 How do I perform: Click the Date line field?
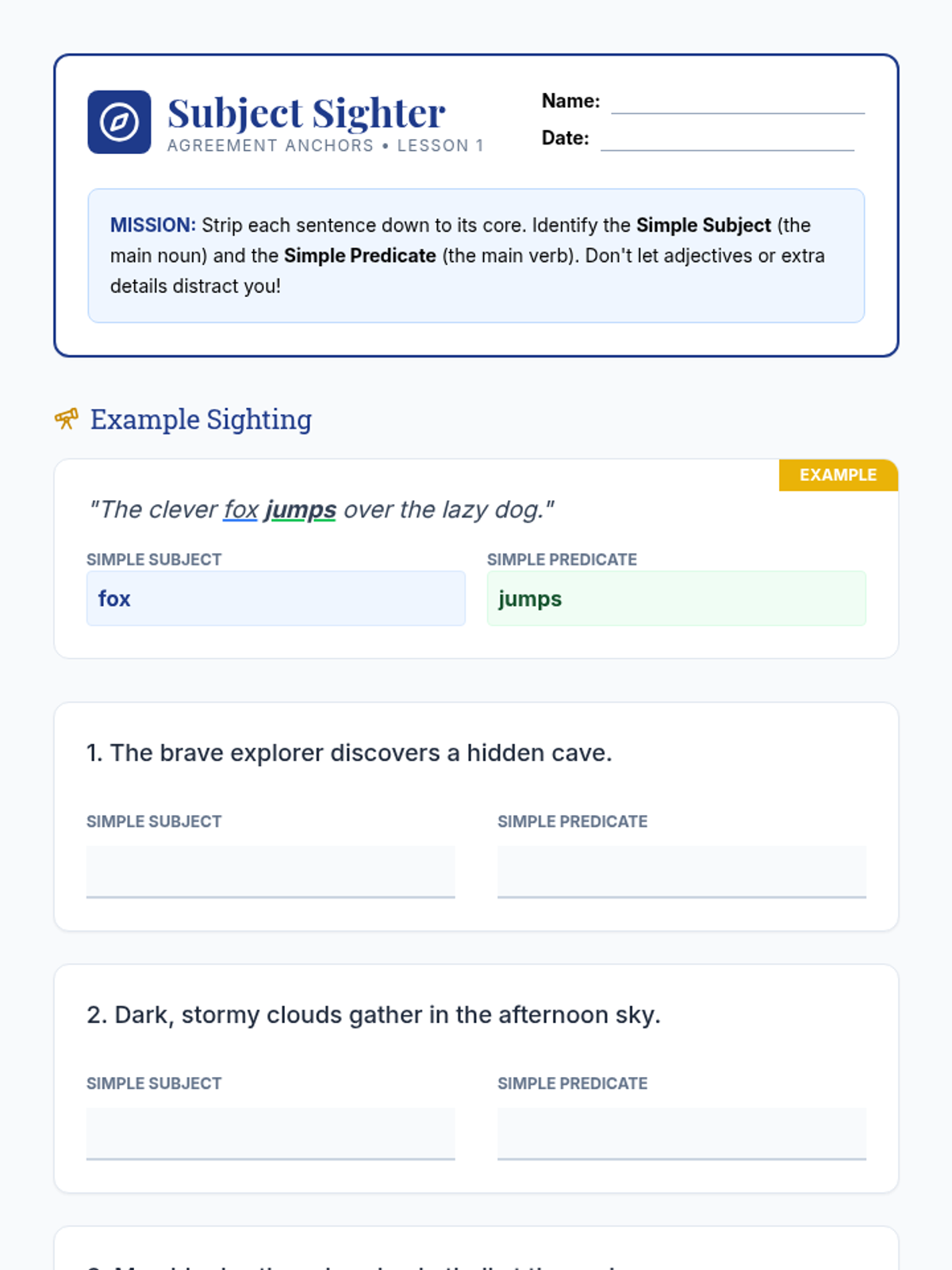[727, 140]
